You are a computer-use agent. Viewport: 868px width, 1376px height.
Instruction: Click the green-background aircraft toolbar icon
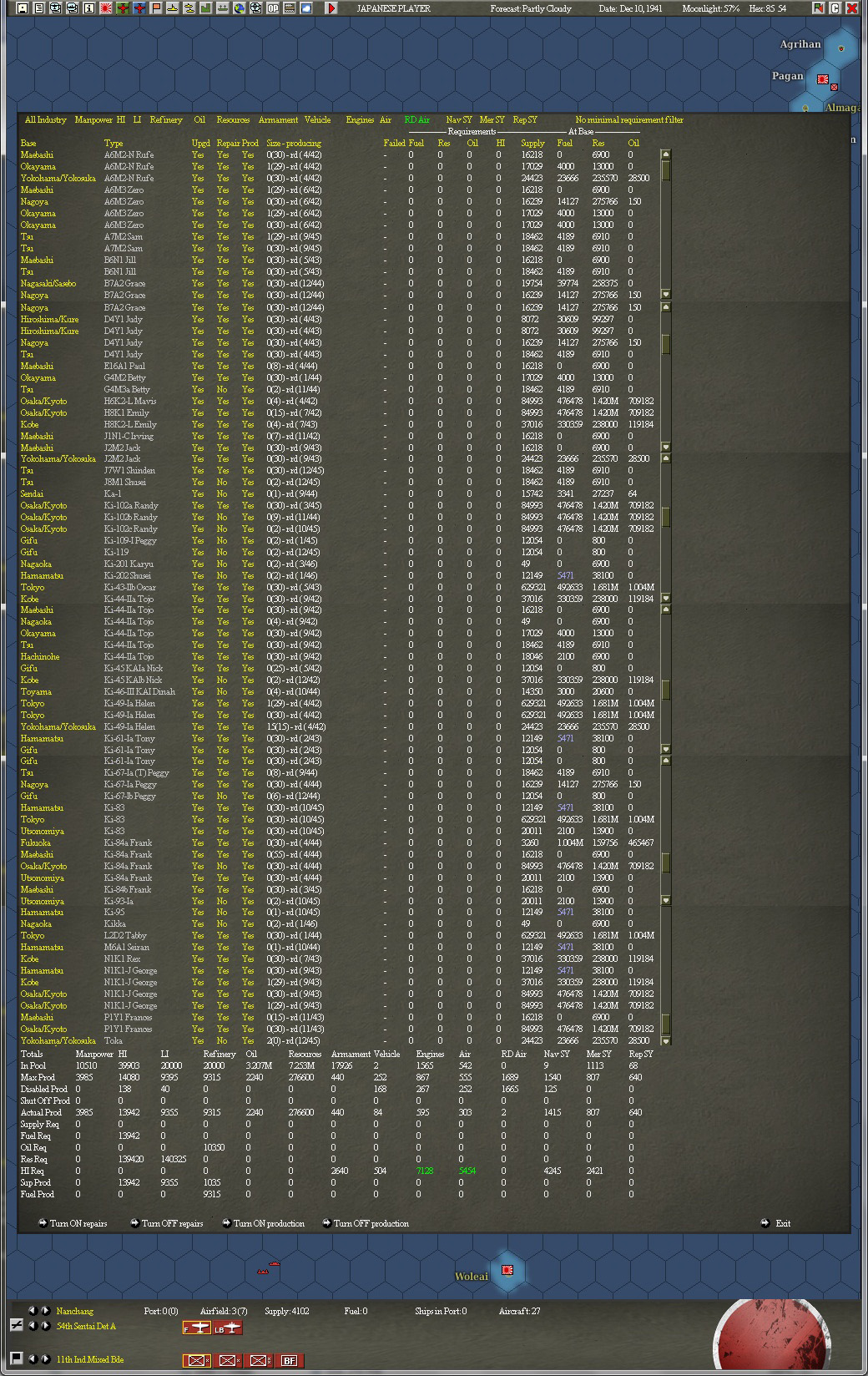(123, 8)
